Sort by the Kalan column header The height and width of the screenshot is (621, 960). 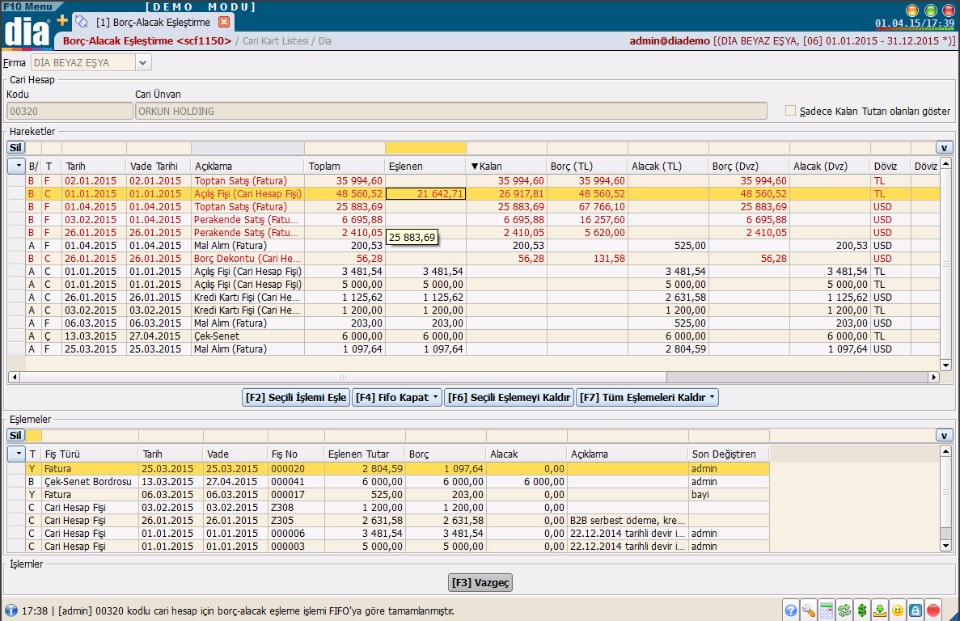506,166
